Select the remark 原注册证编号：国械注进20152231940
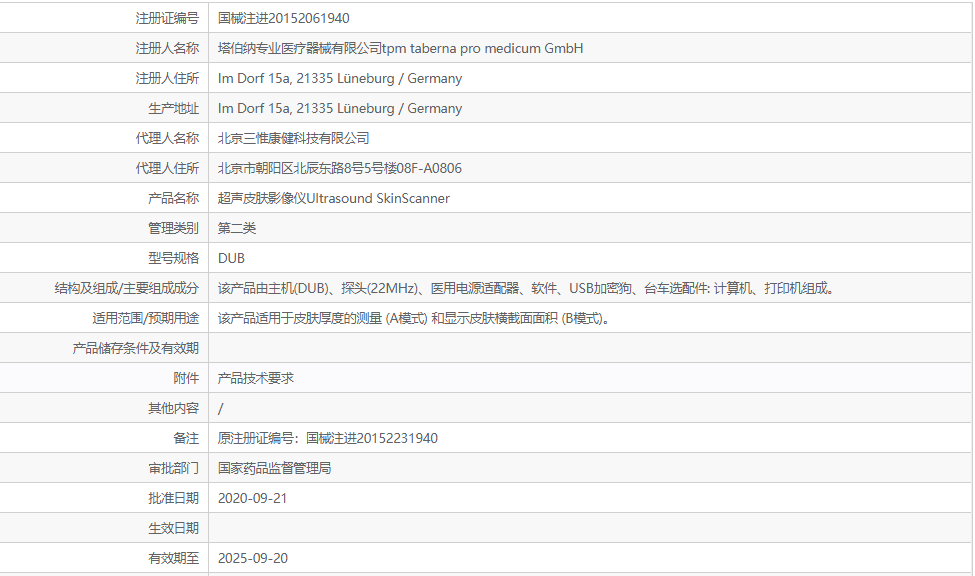This screenshot has height=576, width=975. pyautogui.click(x=328, y=438)
